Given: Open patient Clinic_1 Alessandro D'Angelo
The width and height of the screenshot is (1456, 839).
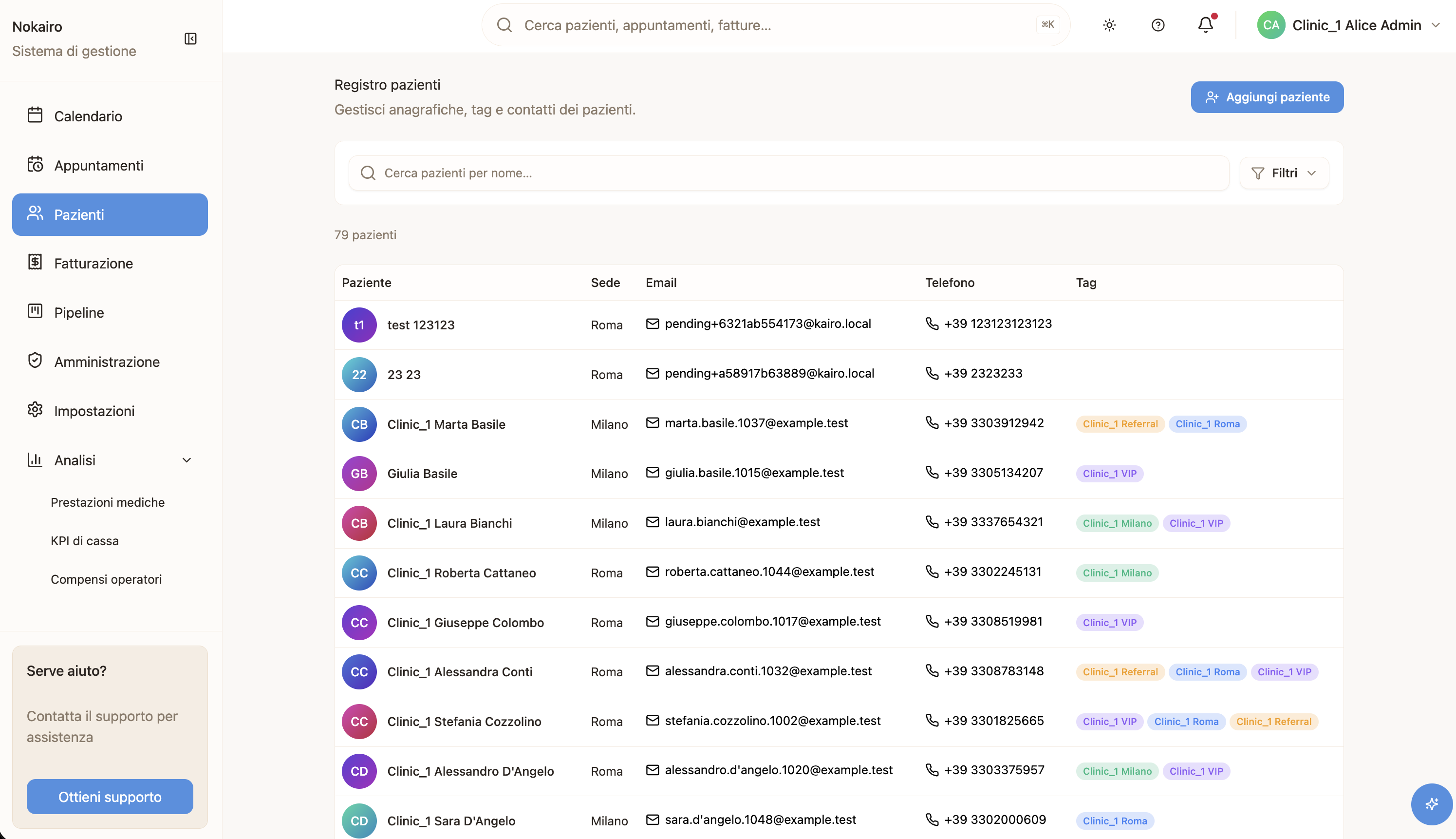Looking at the screenshot, I should click(x=470, y=771).
